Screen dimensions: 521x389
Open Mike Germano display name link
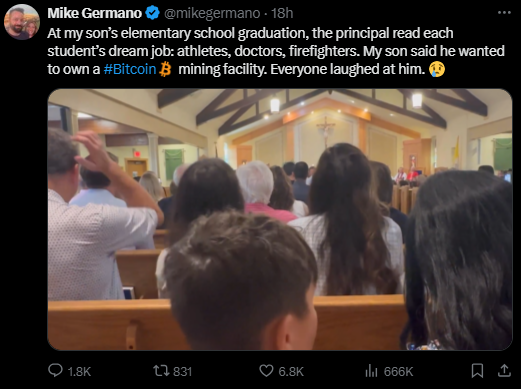95,13
